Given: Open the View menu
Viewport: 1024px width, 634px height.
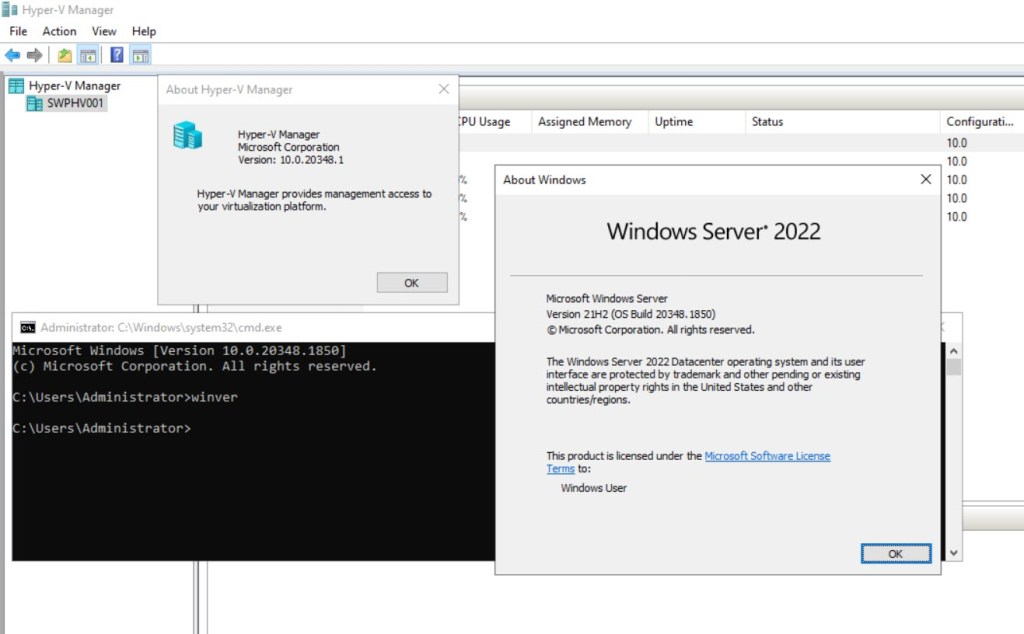Looking at the screenshot, I should pyautogui.click(x=104, y=31).
